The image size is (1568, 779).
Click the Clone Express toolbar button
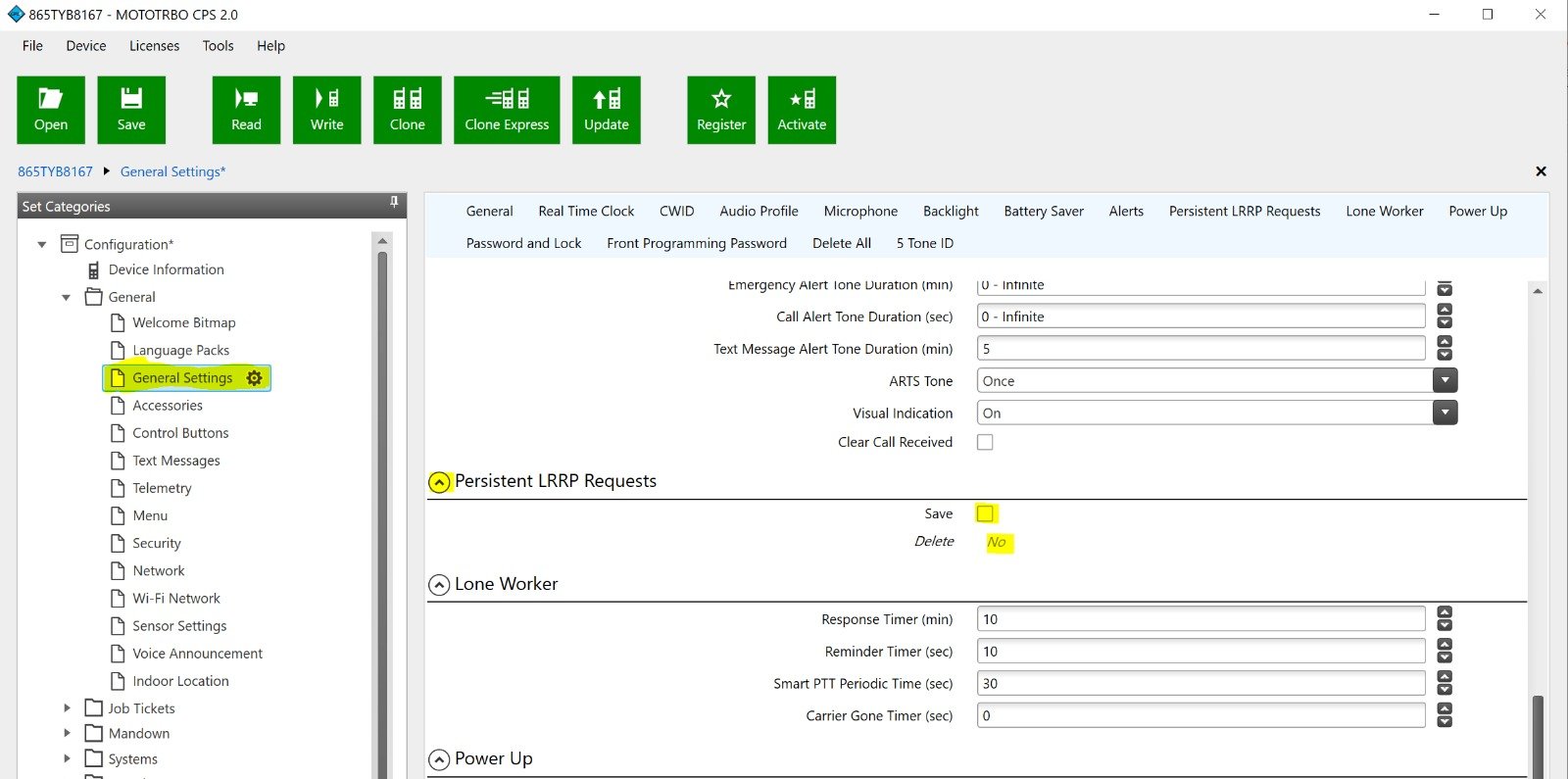[507, 110]
